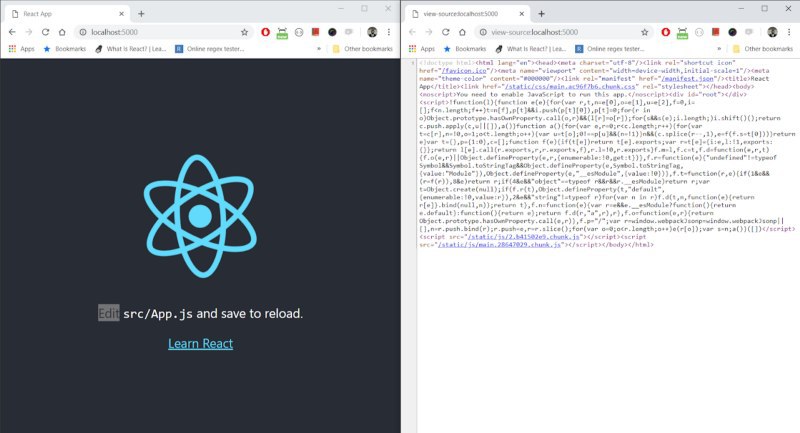This screenshot has width=800, height=433.
Task: Click the address bar showing localhost:5000
Action: click(x=163, y=32)
